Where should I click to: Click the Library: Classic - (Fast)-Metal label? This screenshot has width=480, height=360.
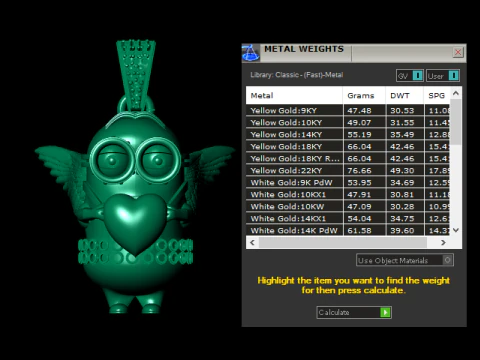[x=297, y=75]
